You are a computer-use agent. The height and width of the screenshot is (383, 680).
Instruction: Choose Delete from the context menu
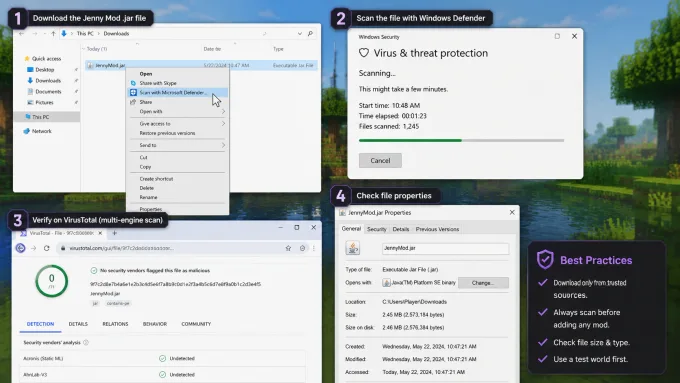tap(147, 188)
